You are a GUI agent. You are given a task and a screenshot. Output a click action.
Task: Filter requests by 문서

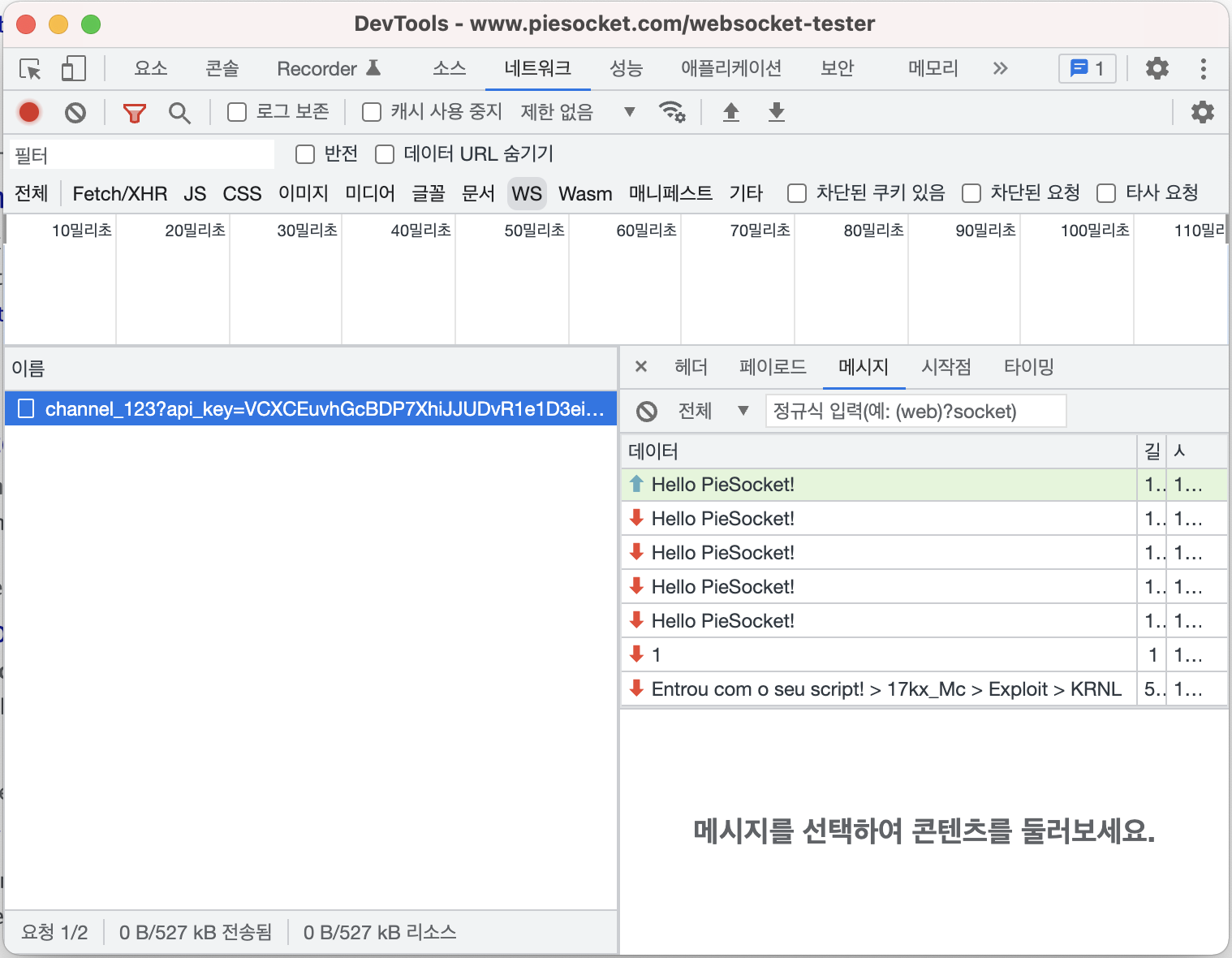(x=478, y=193)
